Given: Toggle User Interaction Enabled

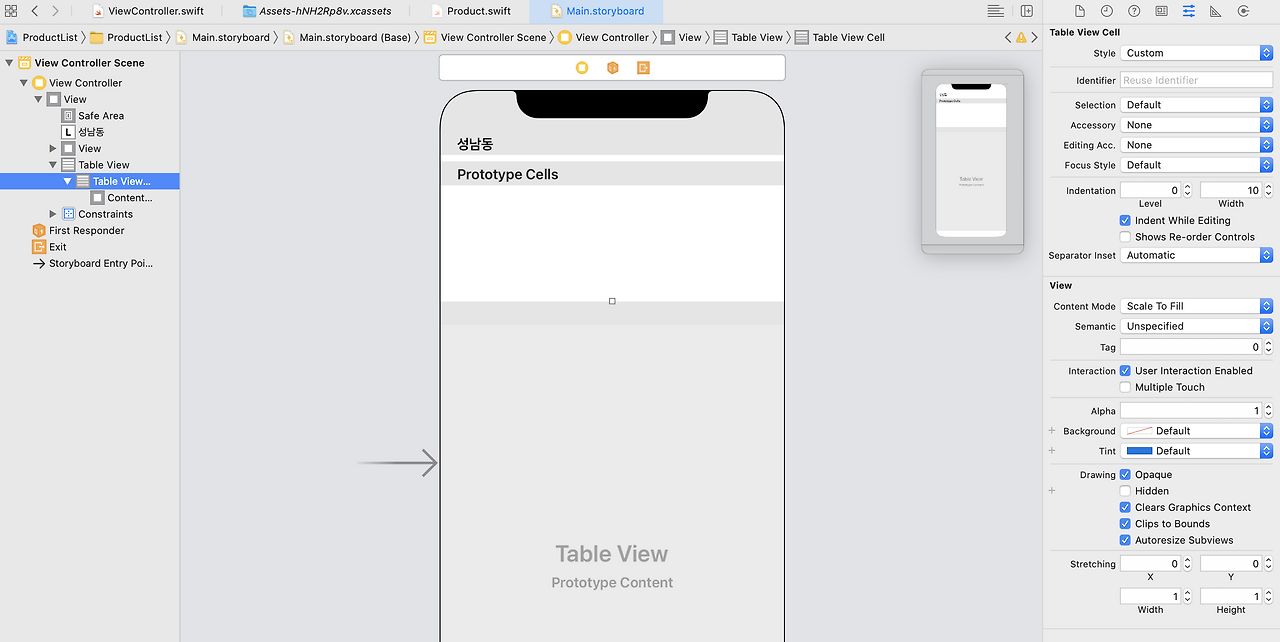Looking at the screenshot, I should tap(1125, 371).
